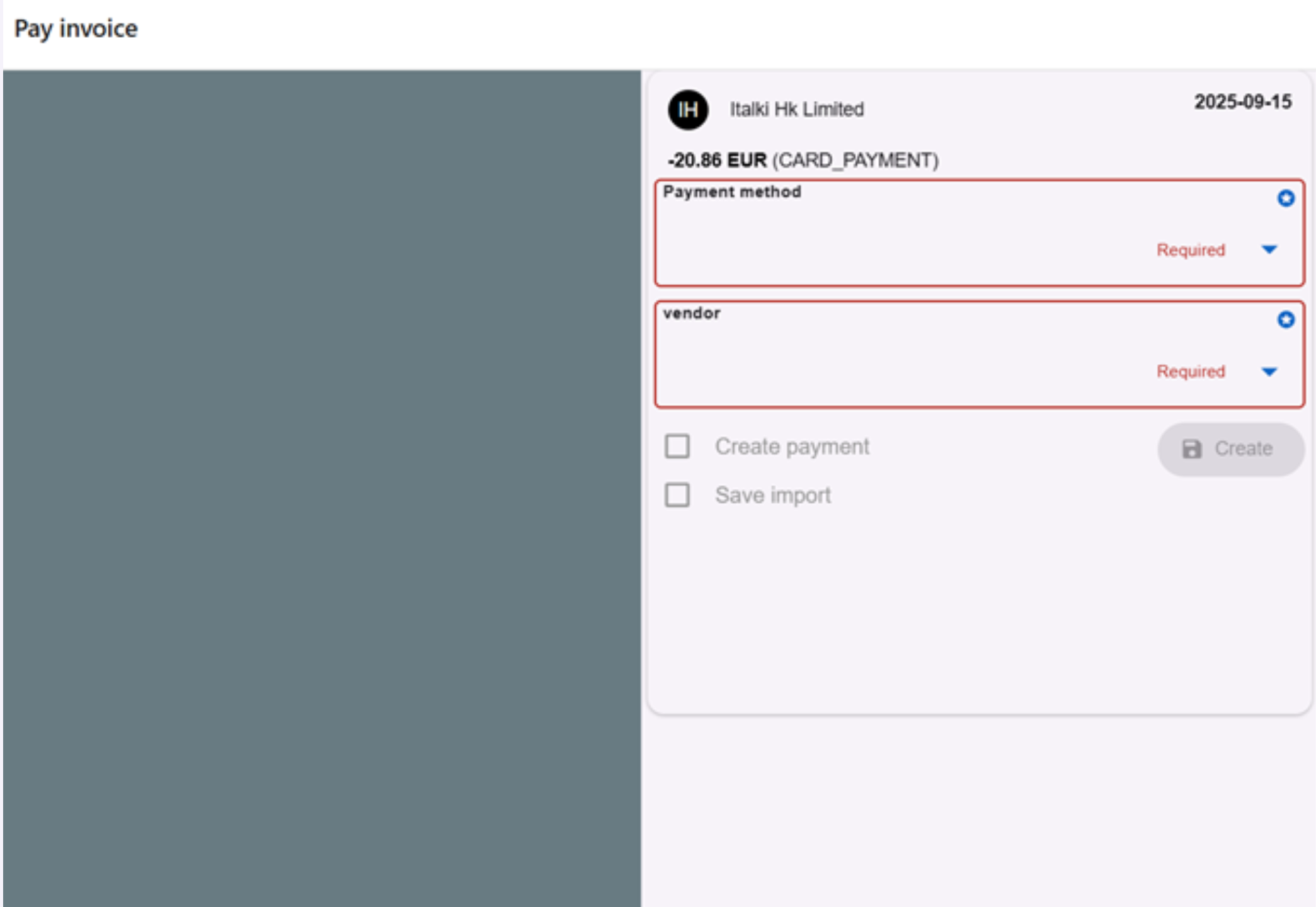Tick the Save import checkbox
This screenshot has width=1316, height=907.
click(677, 495)
